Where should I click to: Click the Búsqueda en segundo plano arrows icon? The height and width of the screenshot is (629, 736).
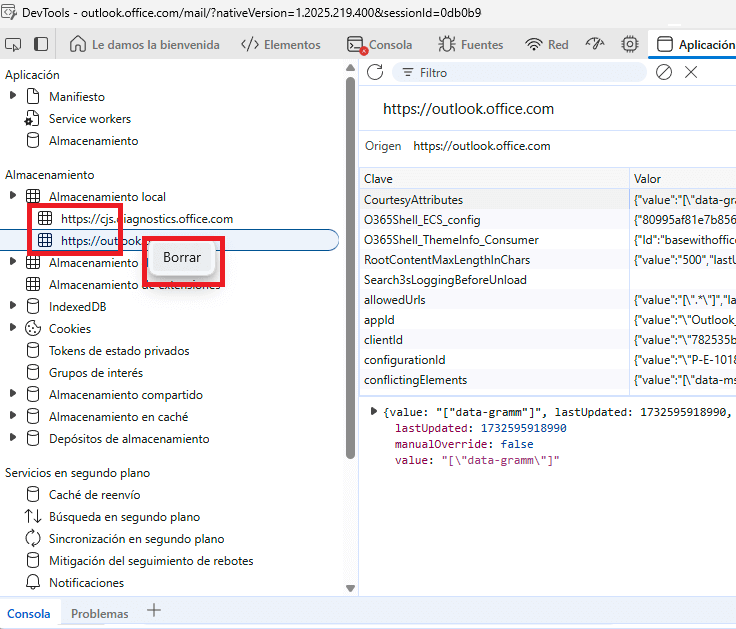point(33,516)
